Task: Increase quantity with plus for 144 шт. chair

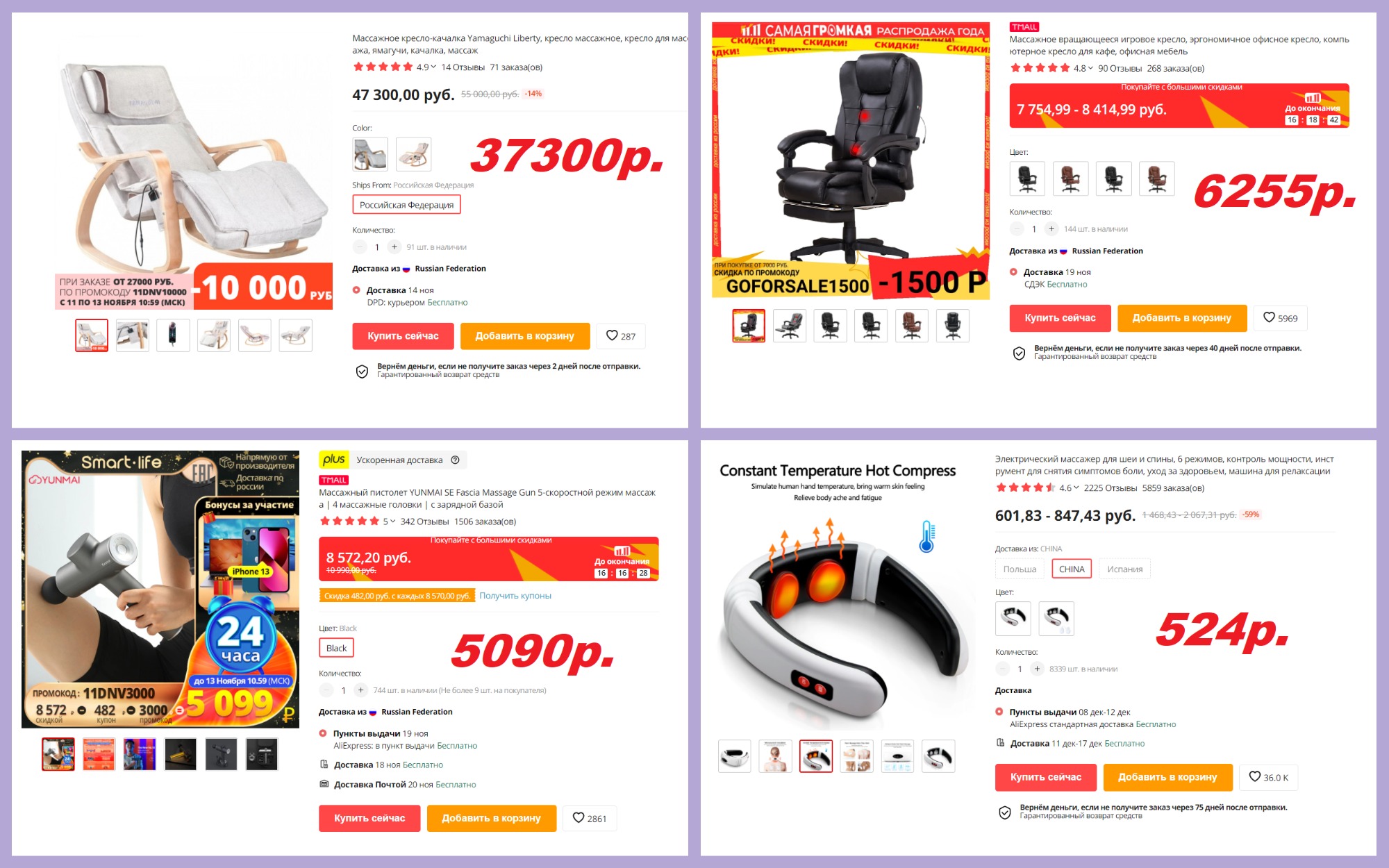Action: coord(1051,229)
